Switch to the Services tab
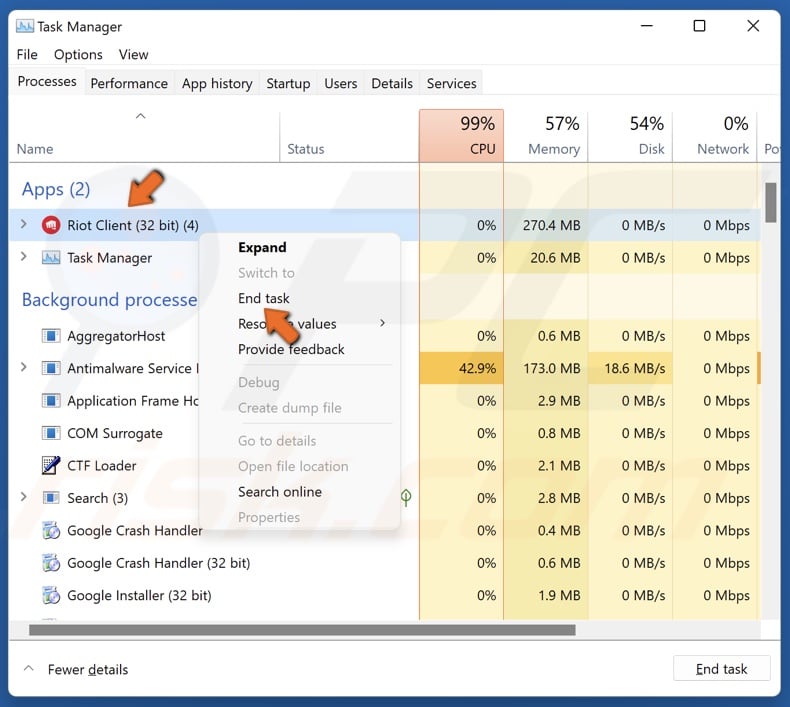This screenshot has width=790, height=707. tap(451, 83)
